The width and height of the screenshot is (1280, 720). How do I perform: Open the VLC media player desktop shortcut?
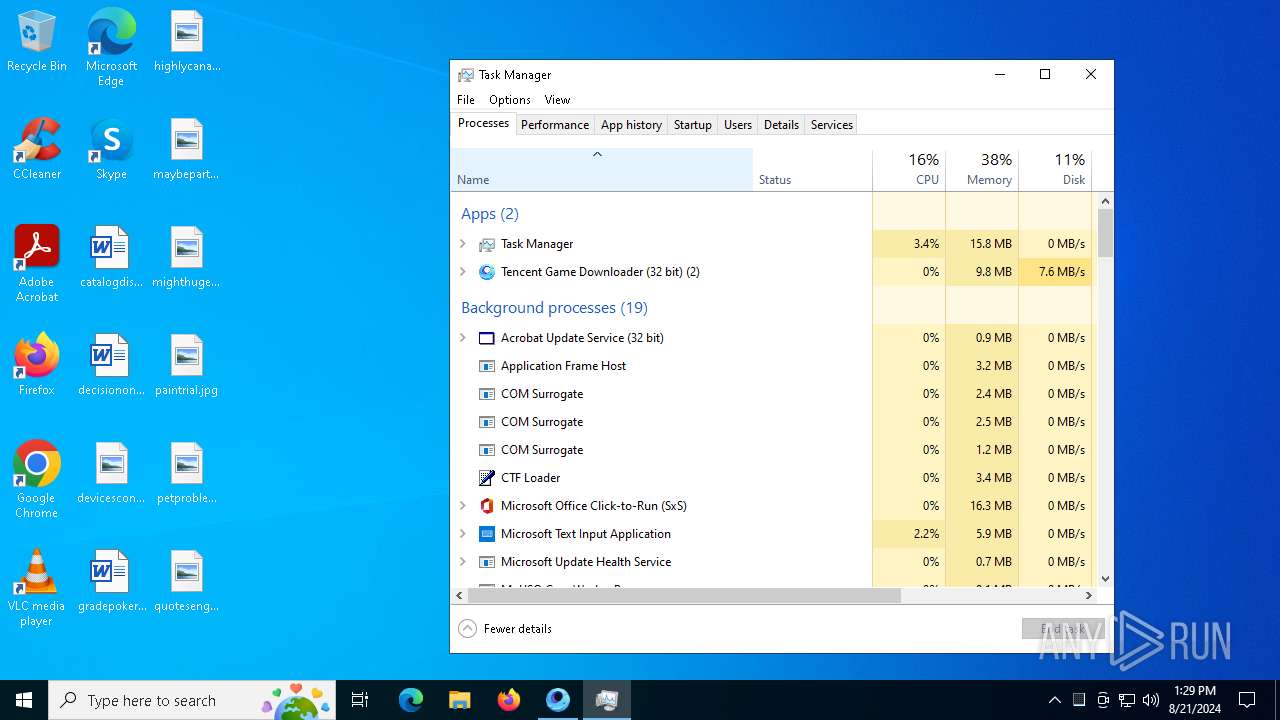pos(37,588)
